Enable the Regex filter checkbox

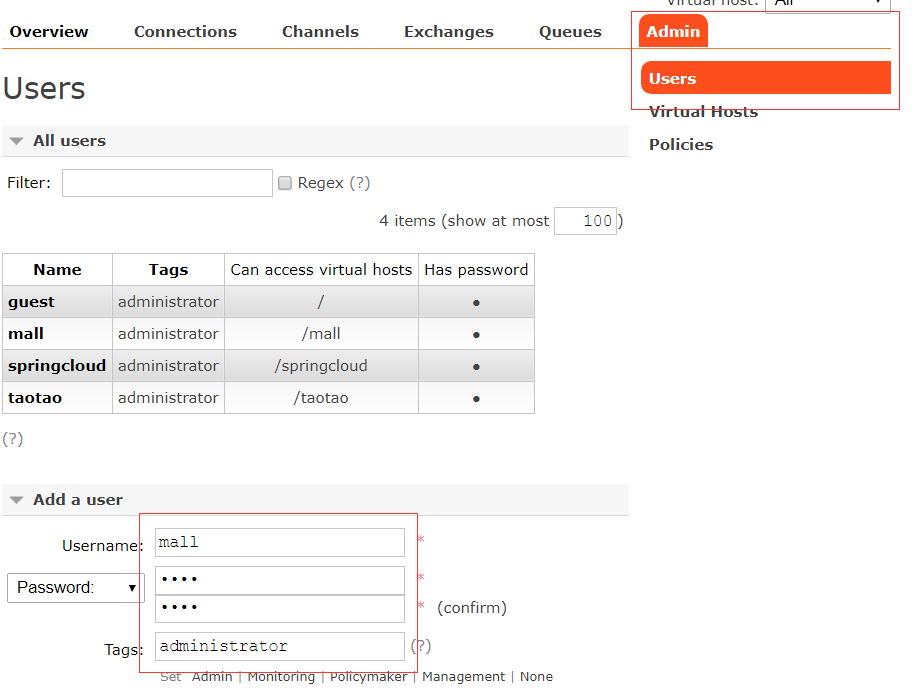(285, 183)
